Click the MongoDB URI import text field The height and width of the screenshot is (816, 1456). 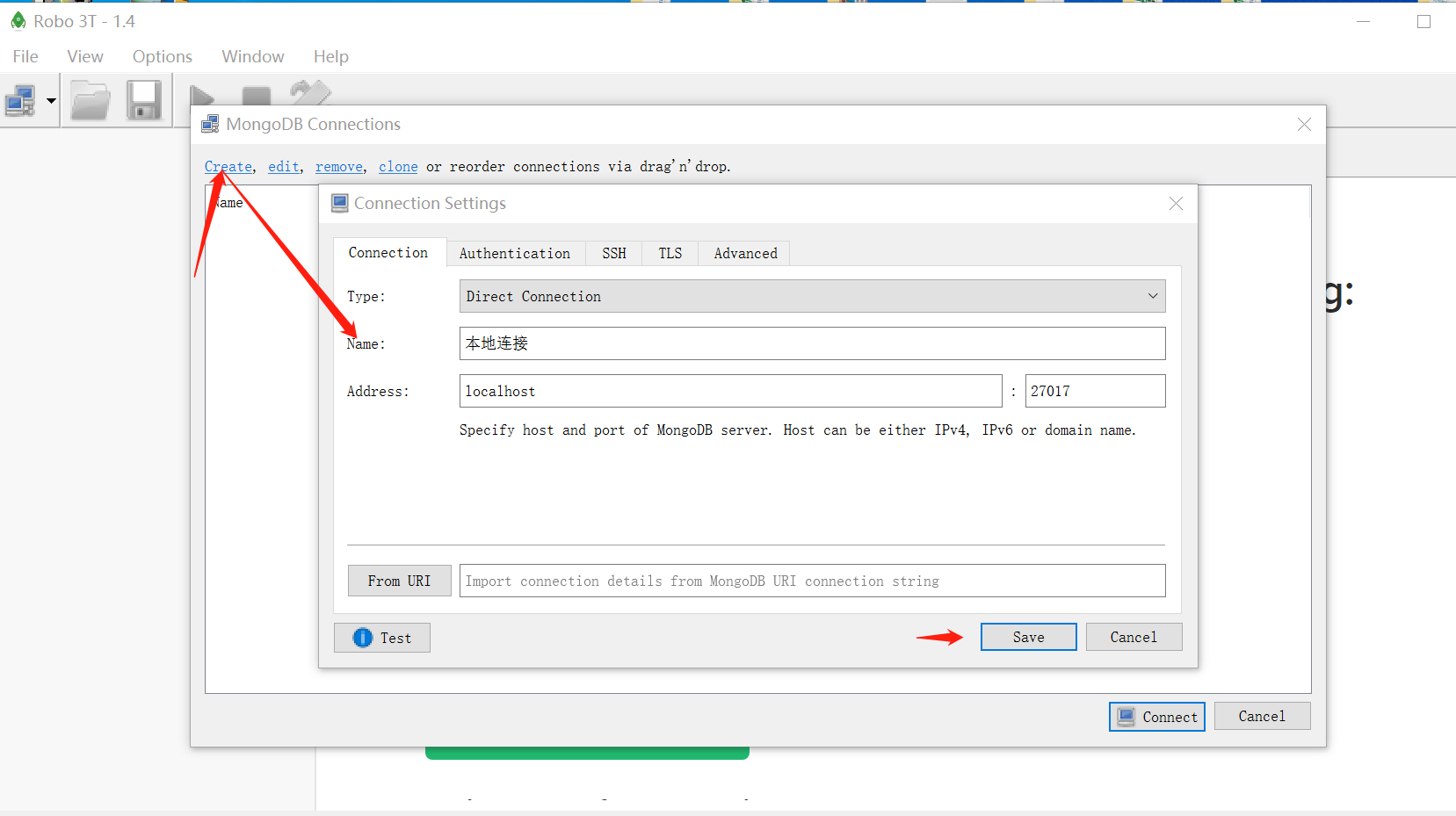pos(812,581)
